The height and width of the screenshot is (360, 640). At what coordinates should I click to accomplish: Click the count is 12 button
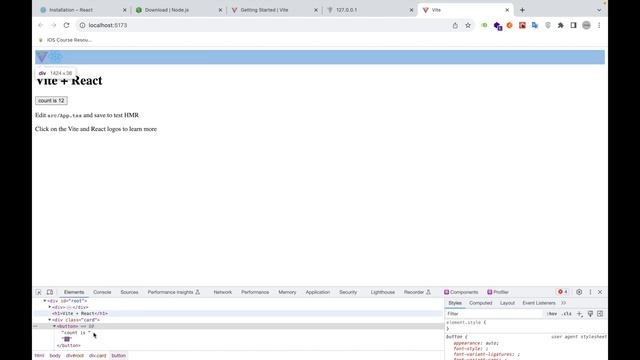coord(51,100)
